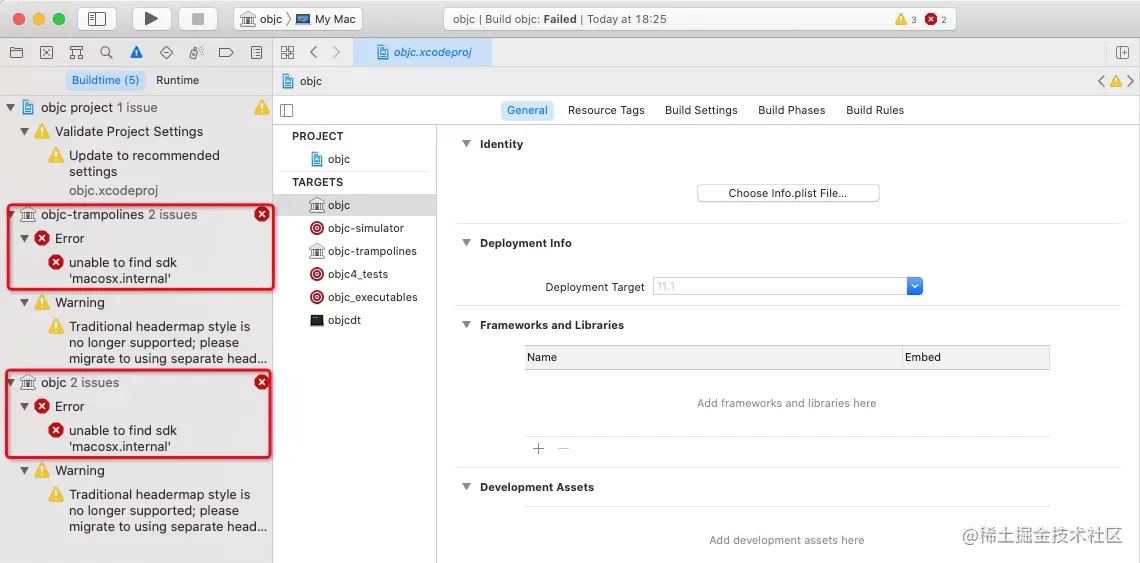
Task: Select the Issue navigator warning icon
Action: pyautogui.click(x=136, y=52)
